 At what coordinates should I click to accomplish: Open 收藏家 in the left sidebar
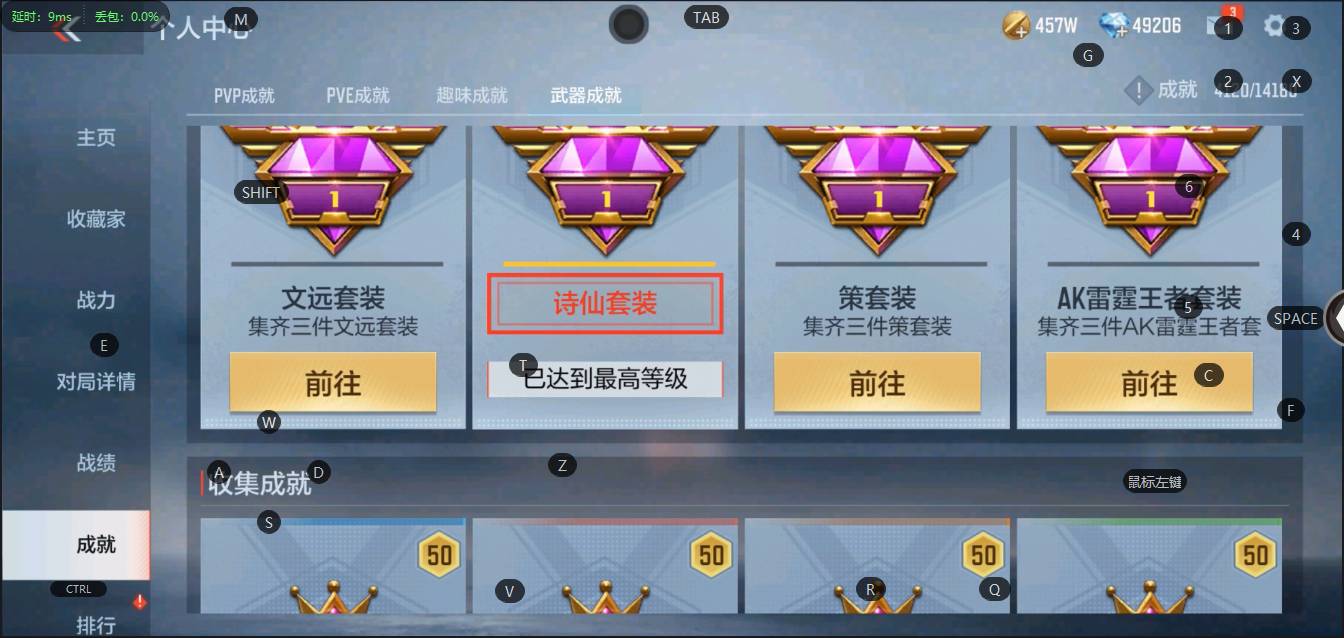coord(96,219)
